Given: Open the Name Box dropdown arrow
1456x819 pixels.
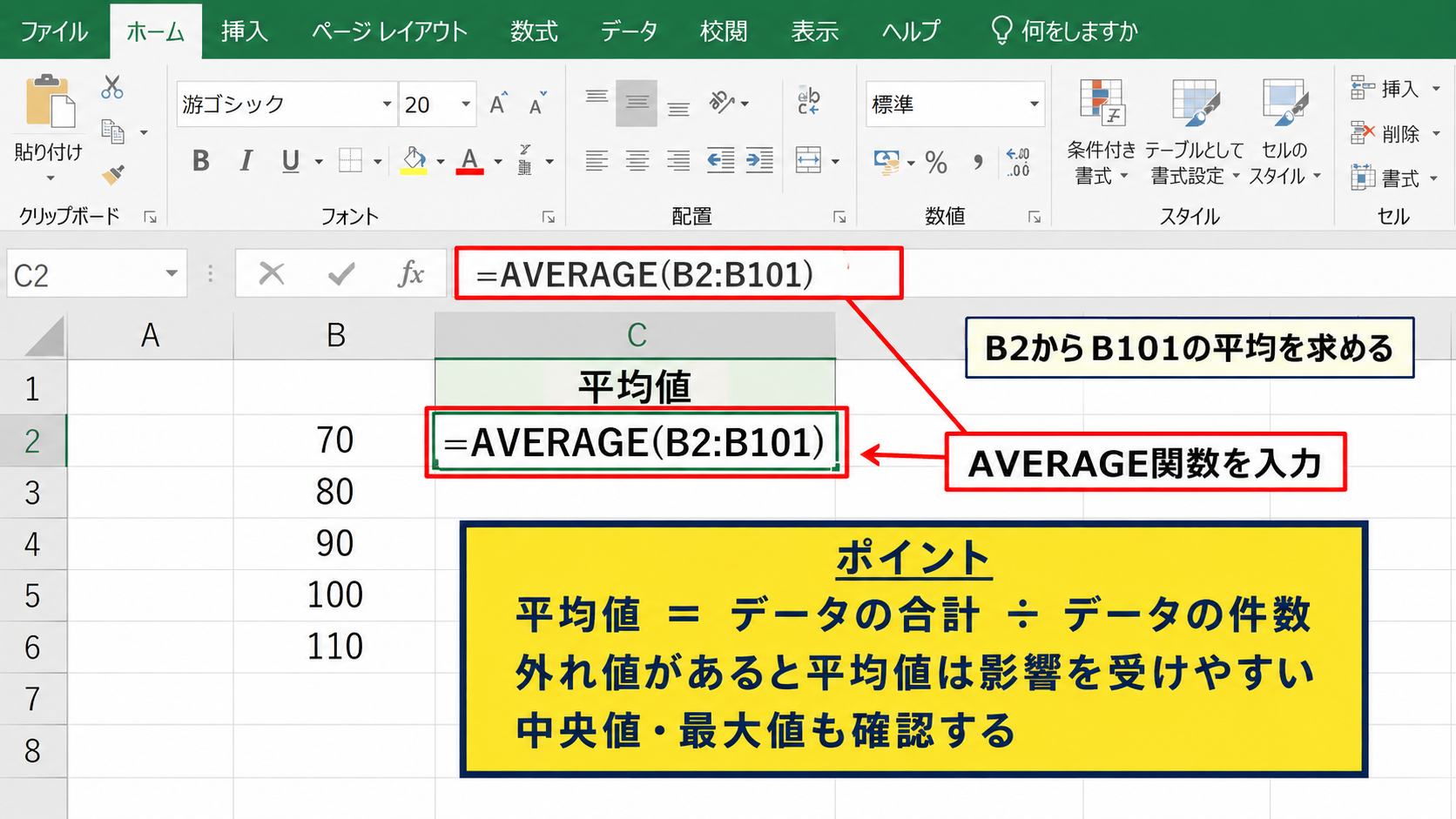Looking at the screenshot, I should point(172,274).
